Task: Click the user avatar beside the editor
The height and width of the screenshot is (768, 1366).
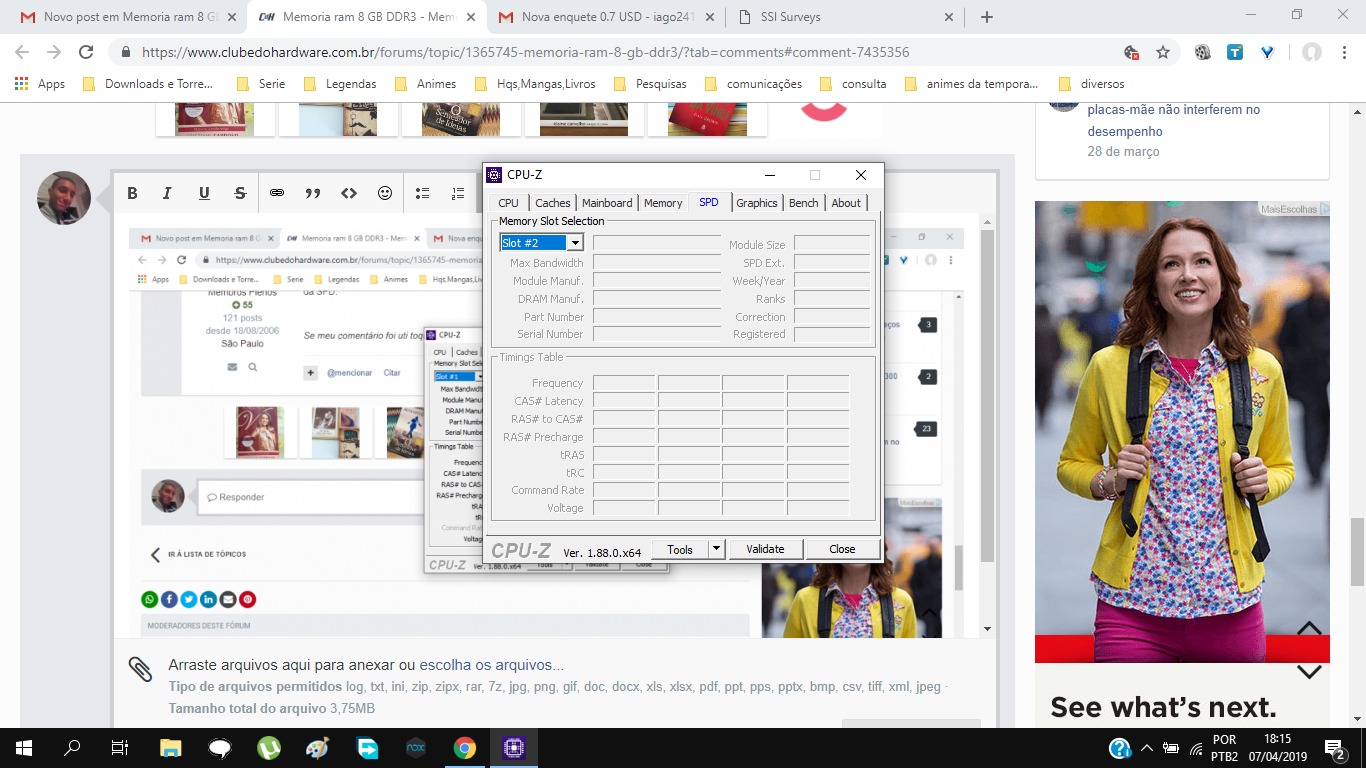Action: [64, 197]
